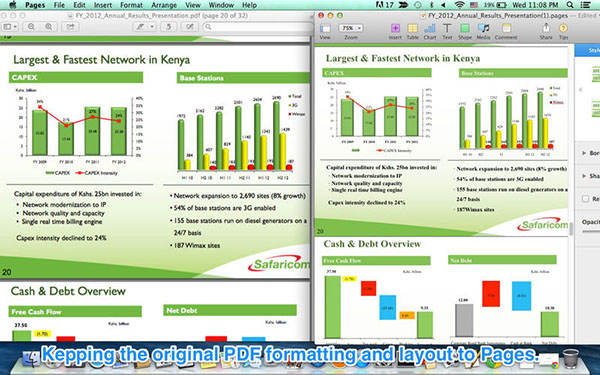The width and height of the screenshot is (600, 375).
Task: Open the Arrange menu
Action: (x=164, y=5)
